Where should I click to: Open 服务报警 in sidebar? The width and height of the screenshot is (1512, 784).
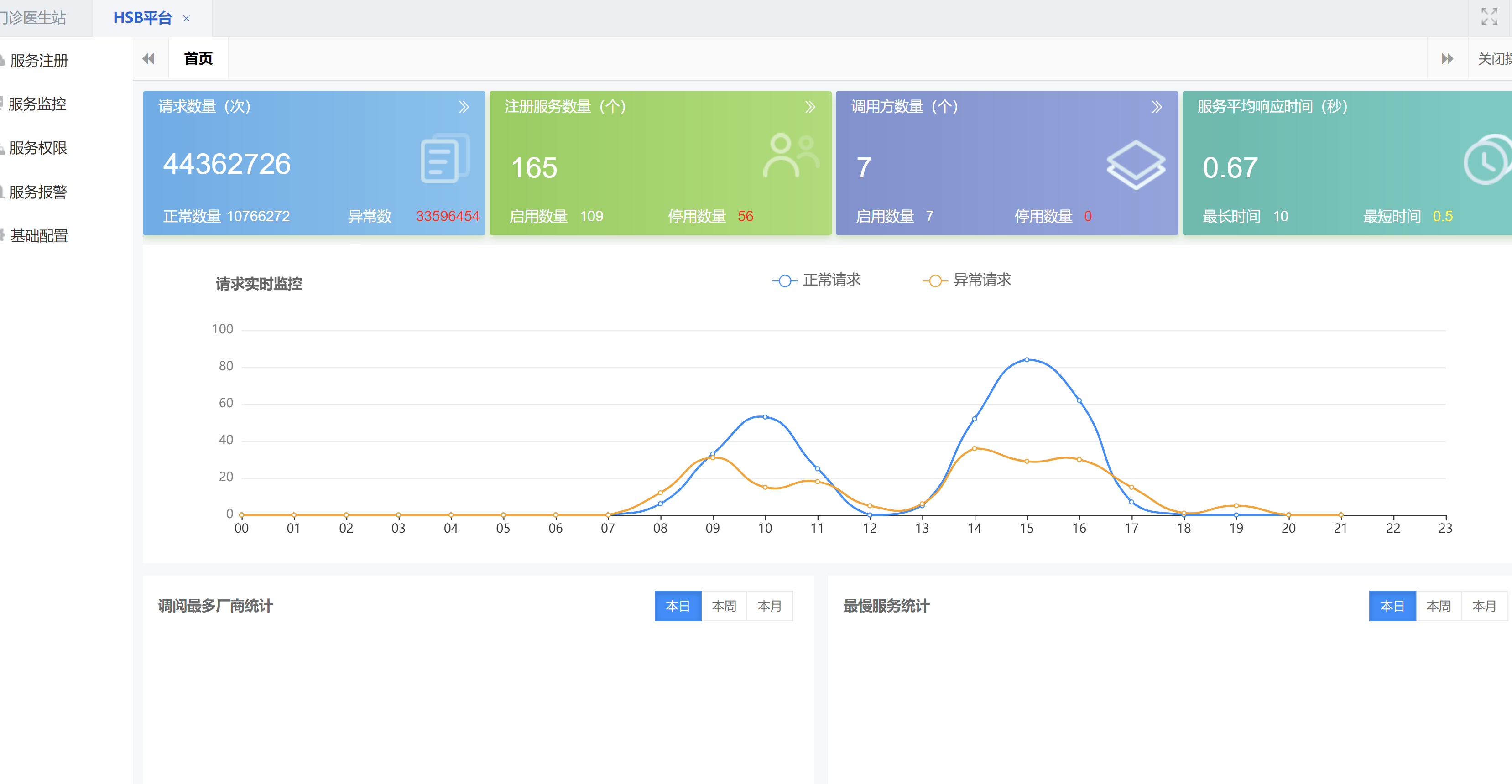click(x=37, y=192)
